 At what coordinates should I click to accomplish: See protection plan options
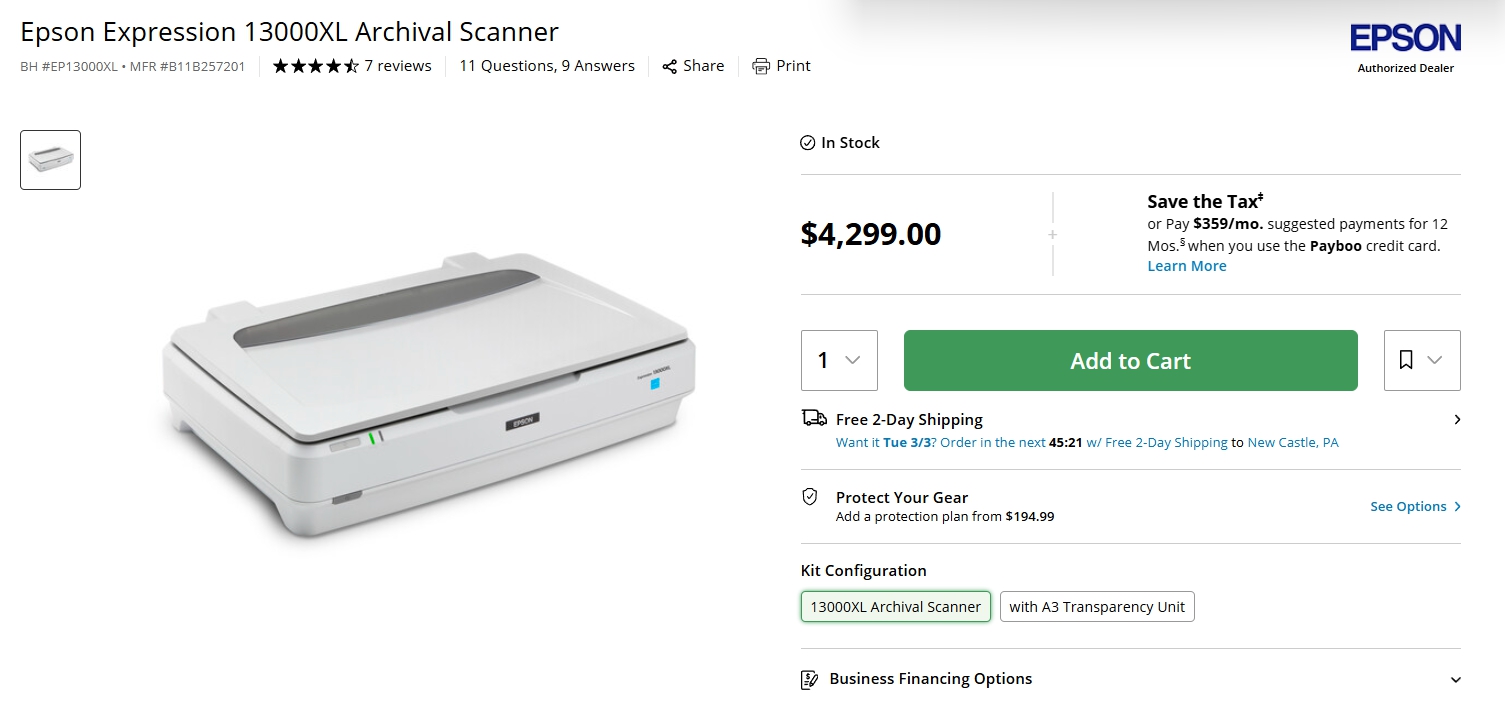pyautogui.click(x=1415, y=507)
